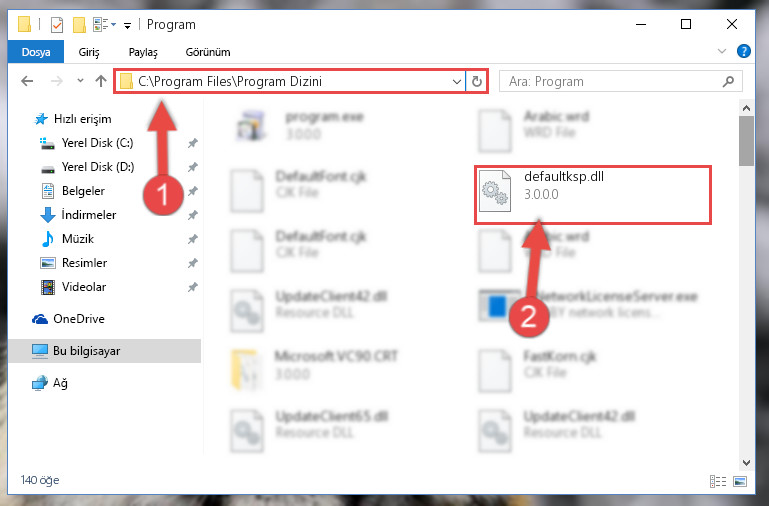Click Properties checkmark in quick access toolbar

(x=57, y=25)
